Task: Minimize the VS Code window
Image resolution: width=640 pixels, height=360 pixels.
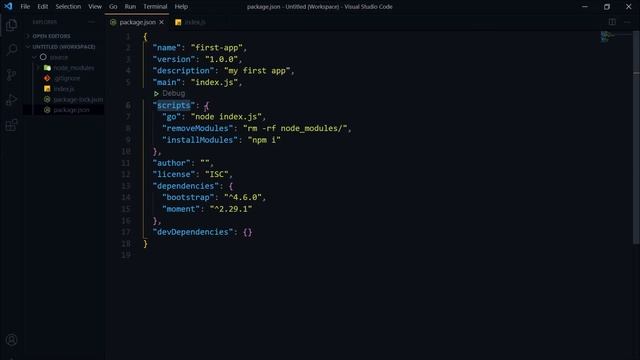Action: [585, 7]
